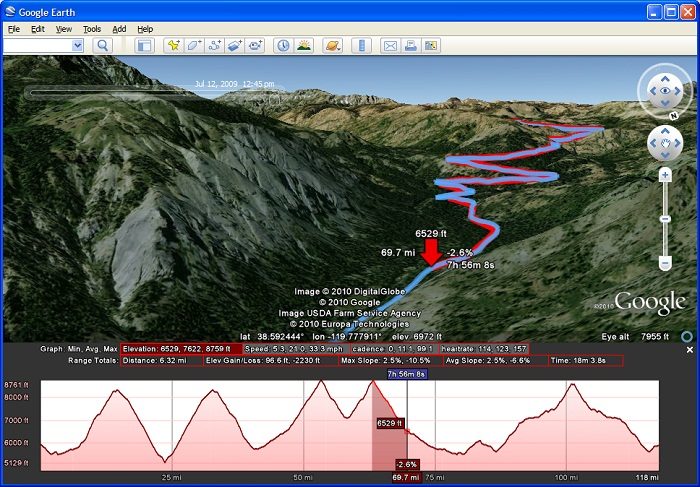Toggle historical imagery clock icon
The width and height of the screenshot is (700, 487).
point(283,45)
